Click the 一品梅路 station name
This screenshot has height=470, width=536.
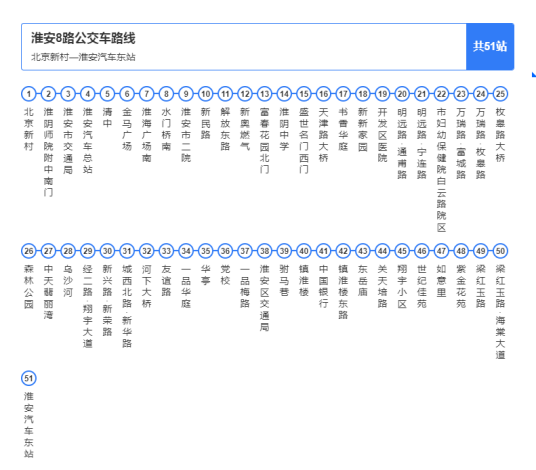click(245, 286)
